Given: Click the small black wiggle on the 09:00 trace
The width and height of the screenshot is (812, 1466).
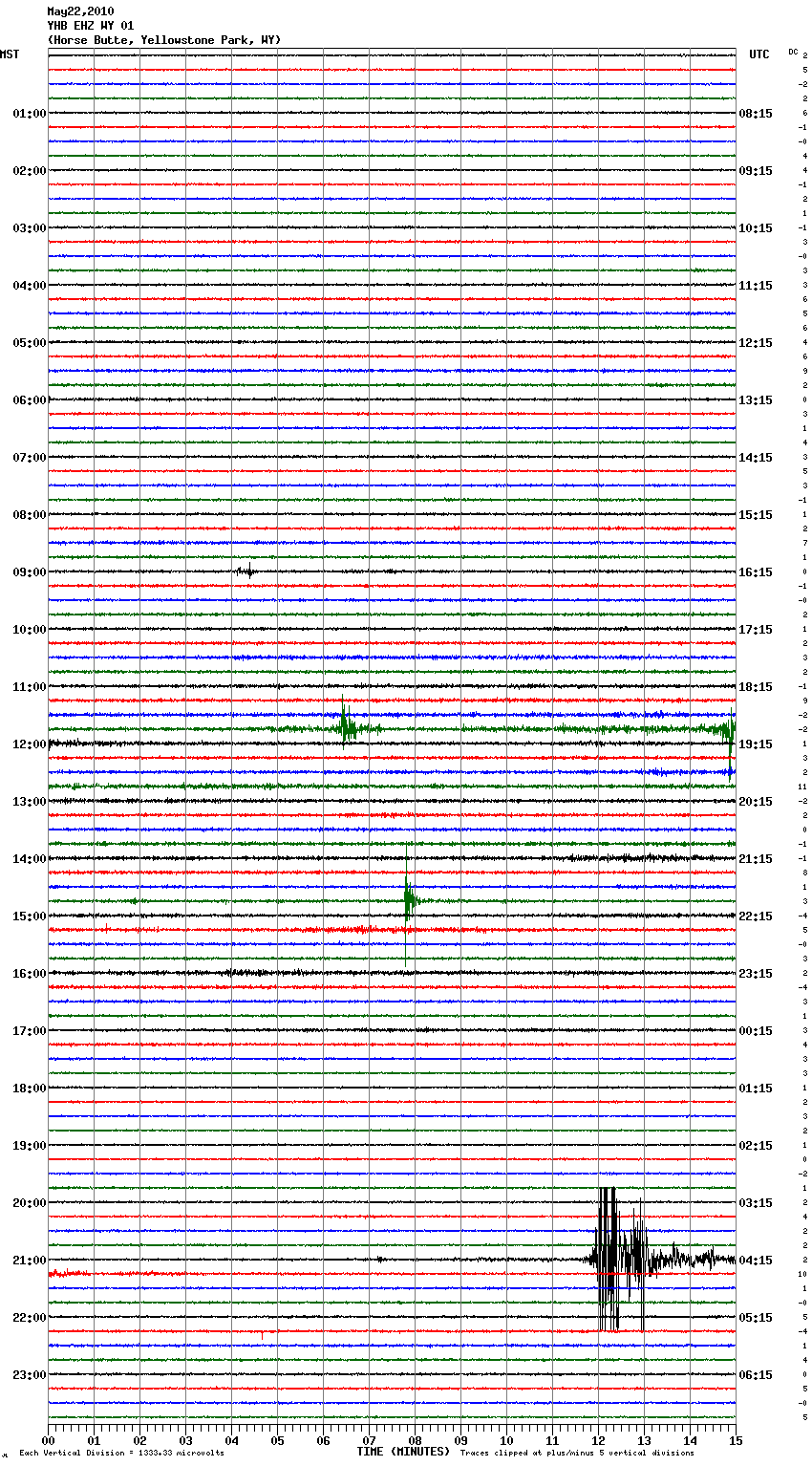Looking at the screenshot, I should (x=246, y=571).
